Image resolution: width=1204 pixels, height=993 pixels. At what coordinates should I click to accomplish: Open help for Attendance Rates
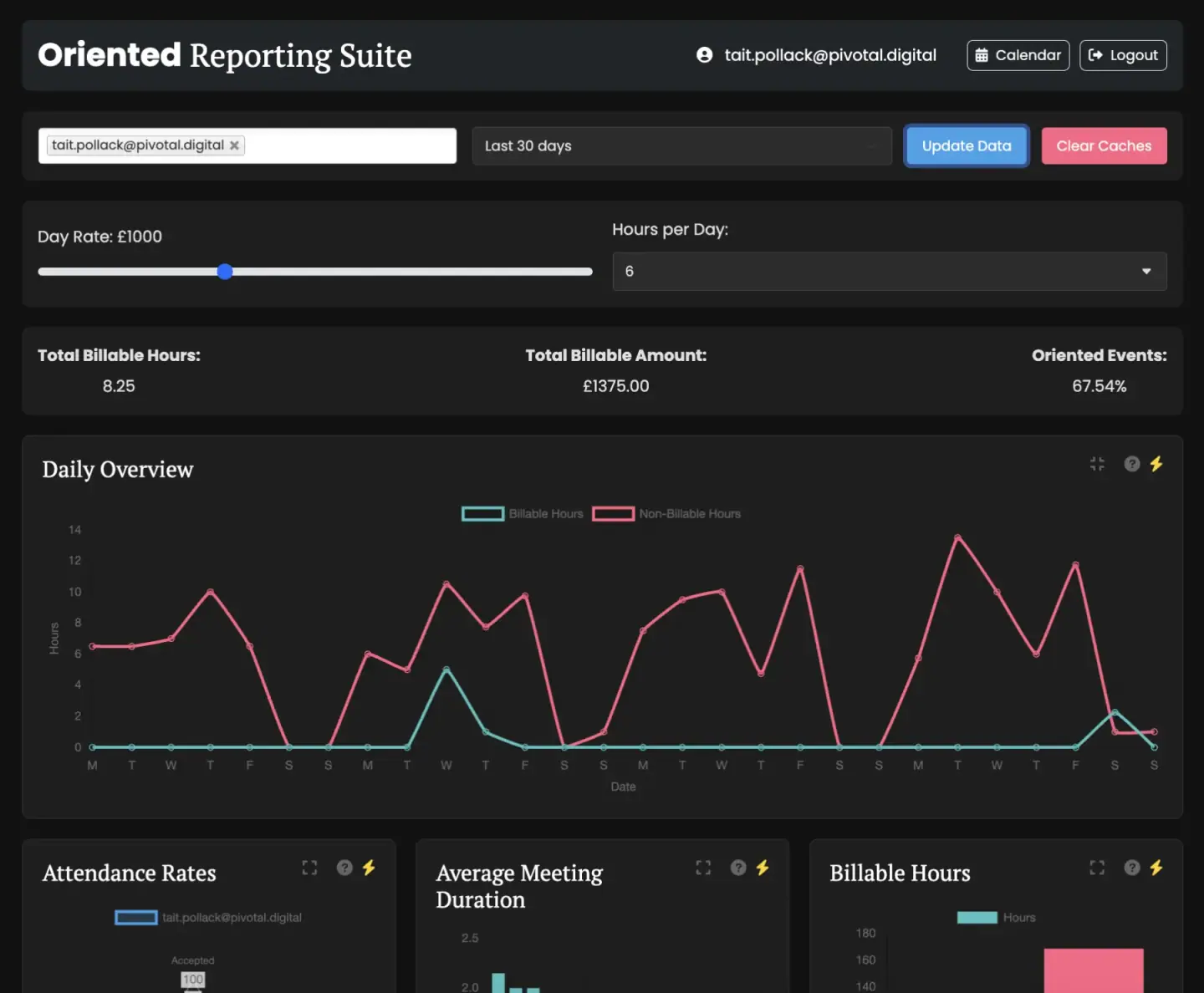(344, 868)
